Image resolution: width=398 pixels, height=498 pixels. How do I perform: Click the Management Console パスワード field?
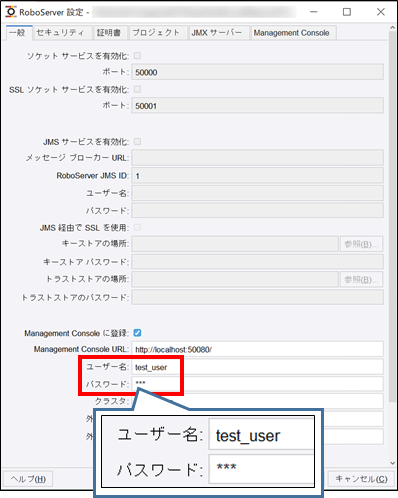click(257, 384)
